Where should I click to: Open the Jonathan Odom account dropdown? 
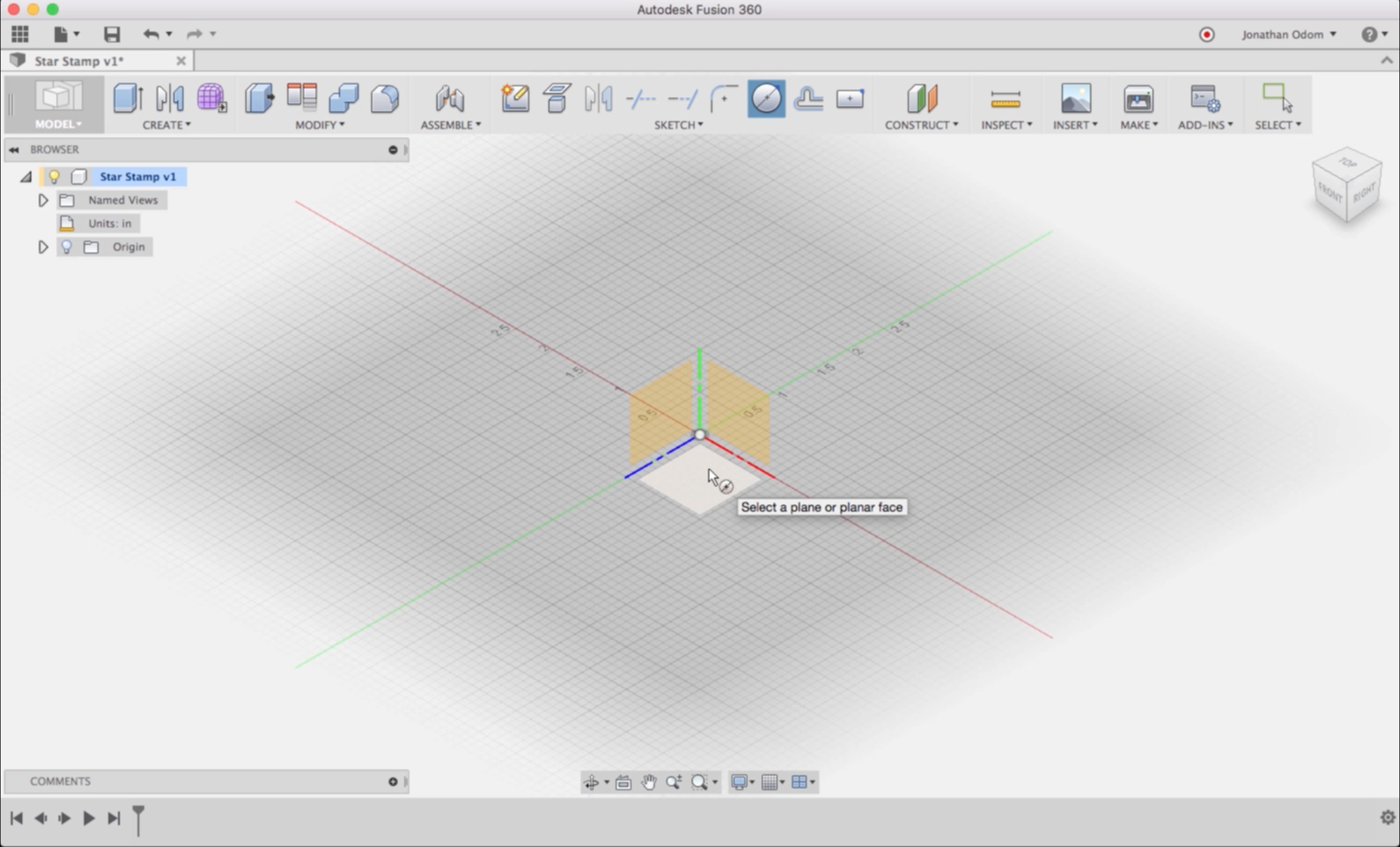pyautogui.click(x=1288, y=35)
